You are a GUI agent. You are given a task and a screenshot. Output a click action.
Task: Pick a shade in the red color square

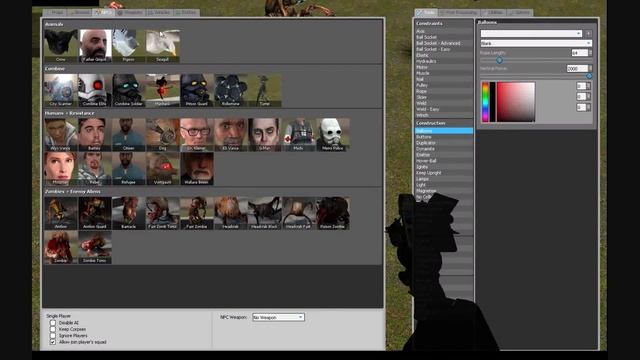pos(516,102)
